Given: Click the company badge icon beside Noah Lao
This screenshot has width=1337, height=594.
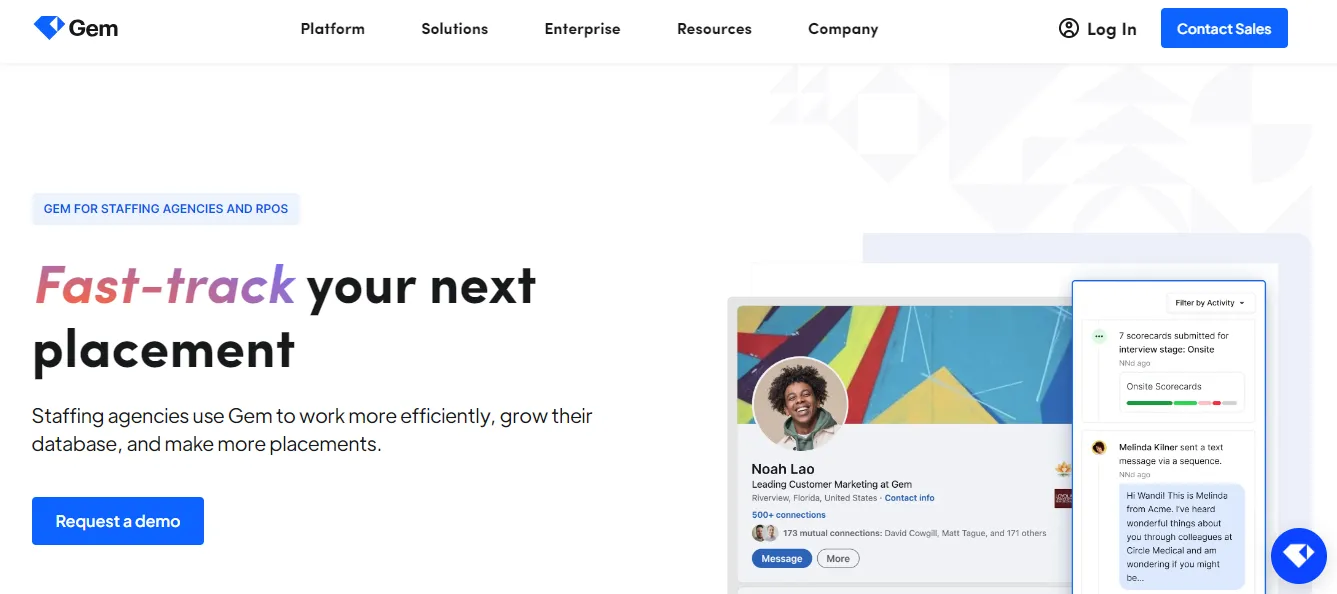Looking at the screenshot, I should tap(1063, 469).
